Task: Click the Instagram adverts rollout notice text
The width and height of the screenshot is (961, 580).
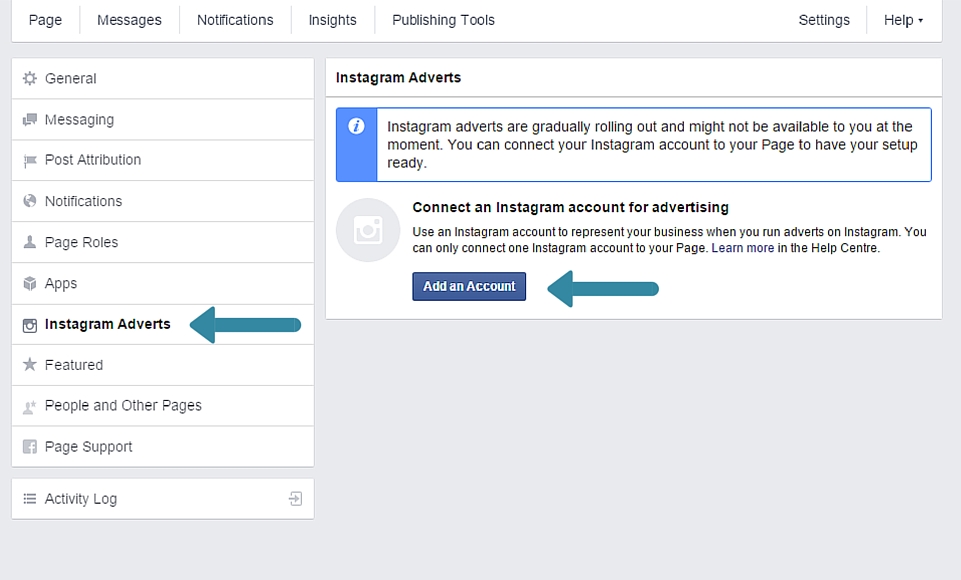Action: tap(652, 145)
